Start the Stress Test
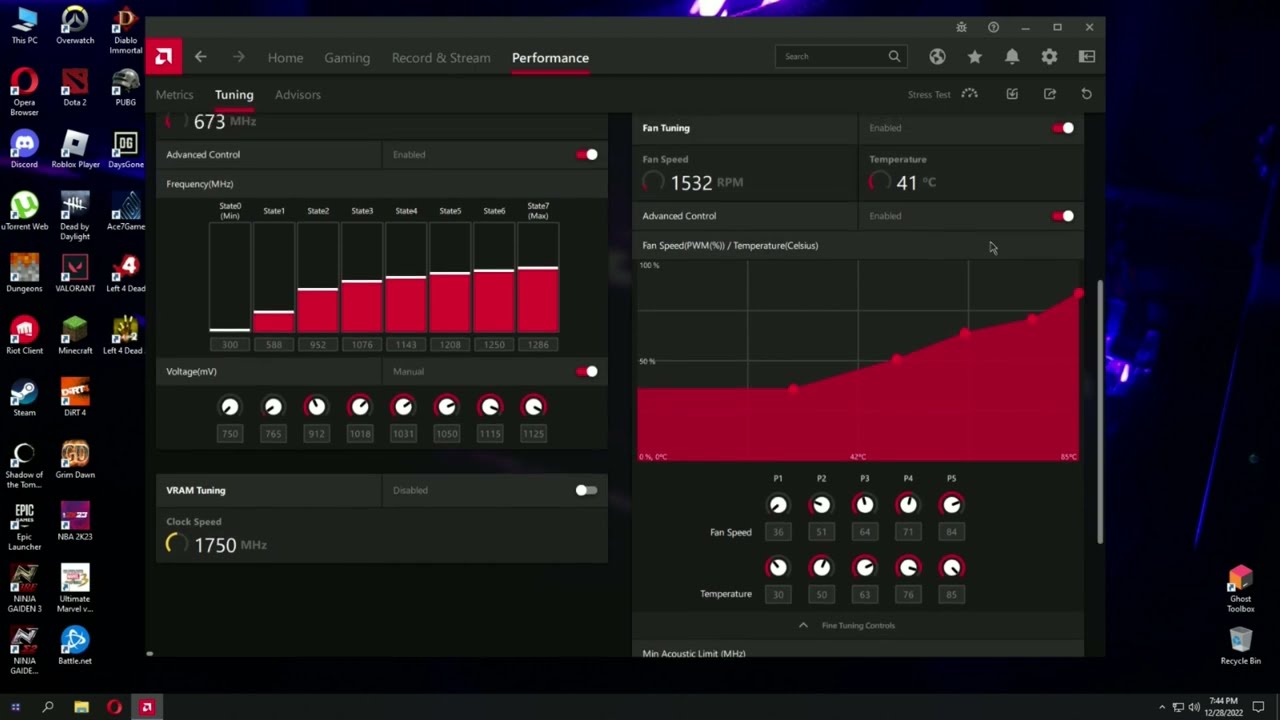The width and height of the screenshot is (1280, 720). (x=943, y=94)
